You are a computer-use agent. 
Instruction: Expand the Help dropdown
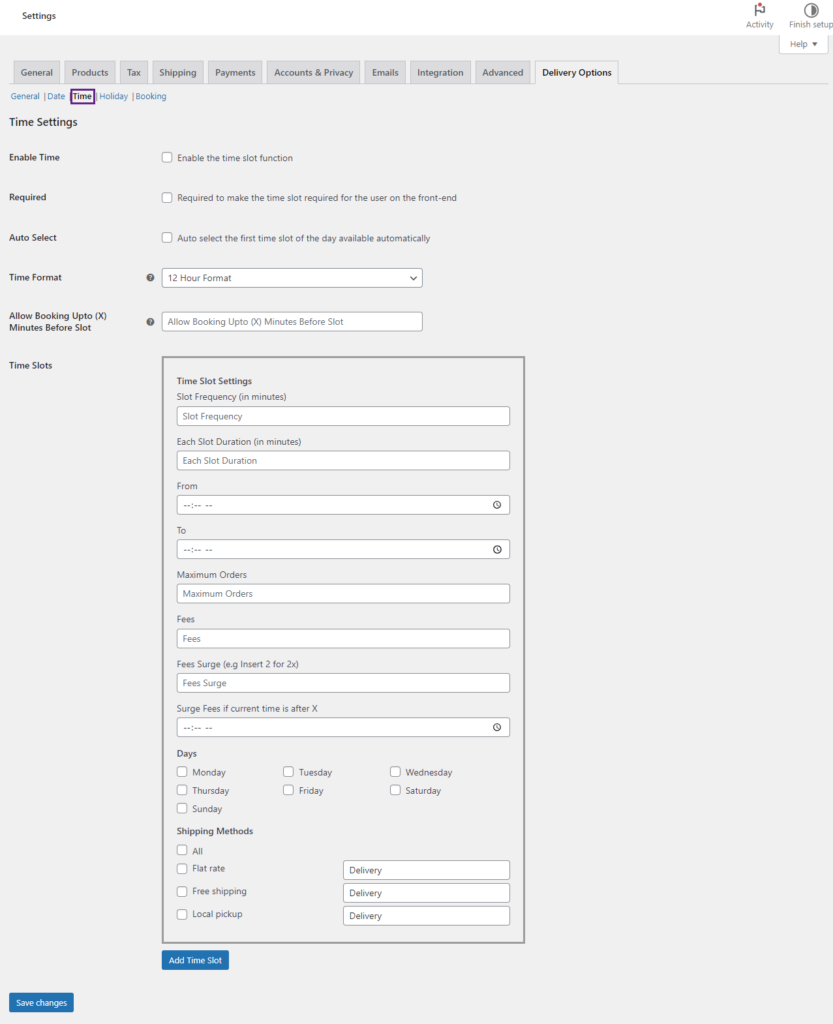(x=804, y=44)
